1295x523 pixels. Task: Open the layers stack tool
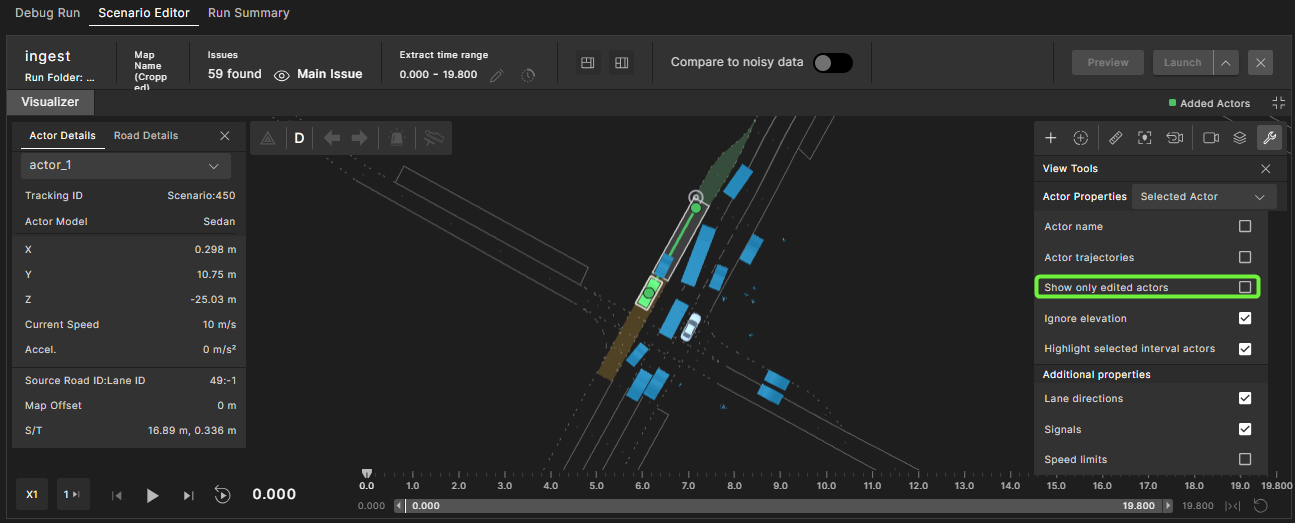pyautogui.click(x=1238, y=138)
